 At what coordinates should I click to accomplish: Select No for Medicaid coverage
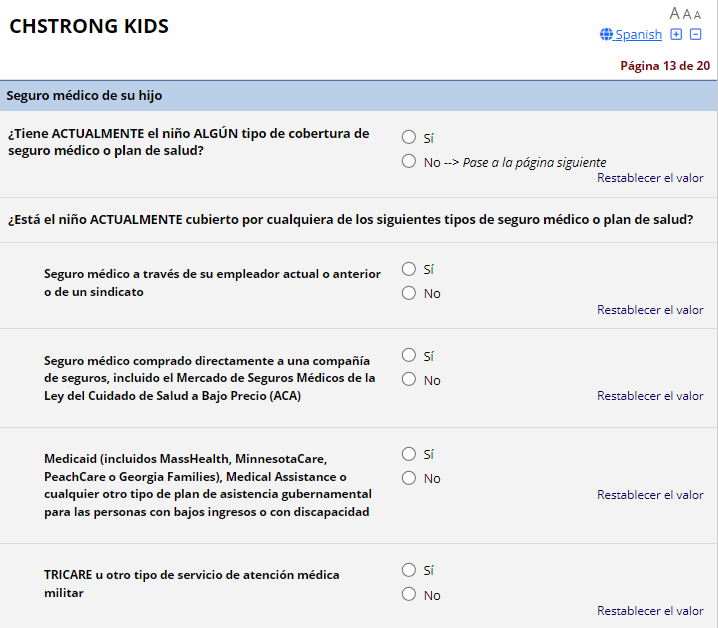click(x=409, y=478)
